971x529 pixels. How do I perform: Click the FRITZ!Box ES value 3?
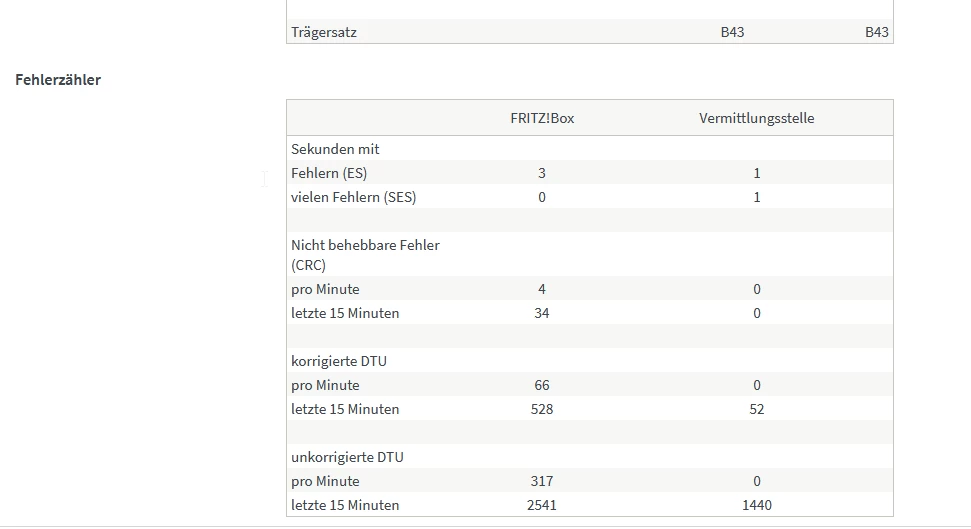tap(542, 173)
